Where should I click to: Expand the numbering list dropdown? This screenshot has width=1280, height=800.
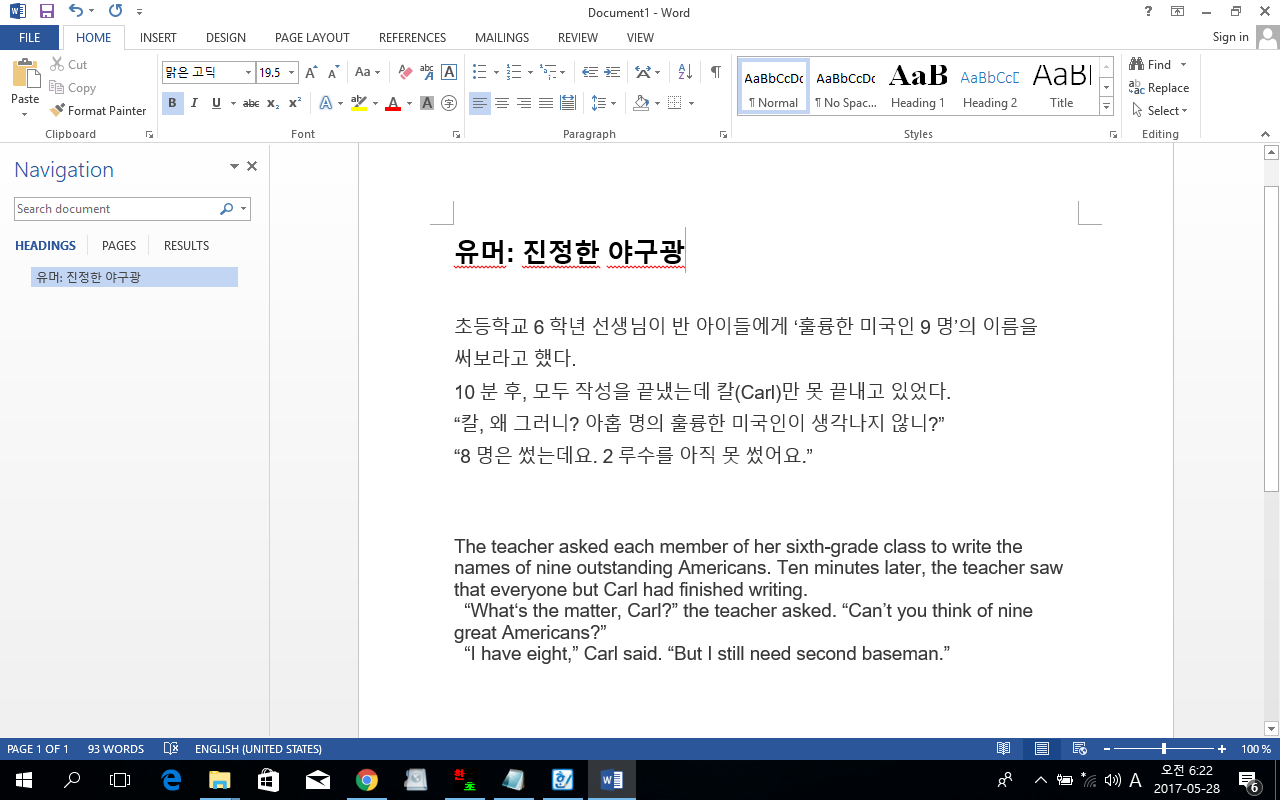[x=530, y=72]
